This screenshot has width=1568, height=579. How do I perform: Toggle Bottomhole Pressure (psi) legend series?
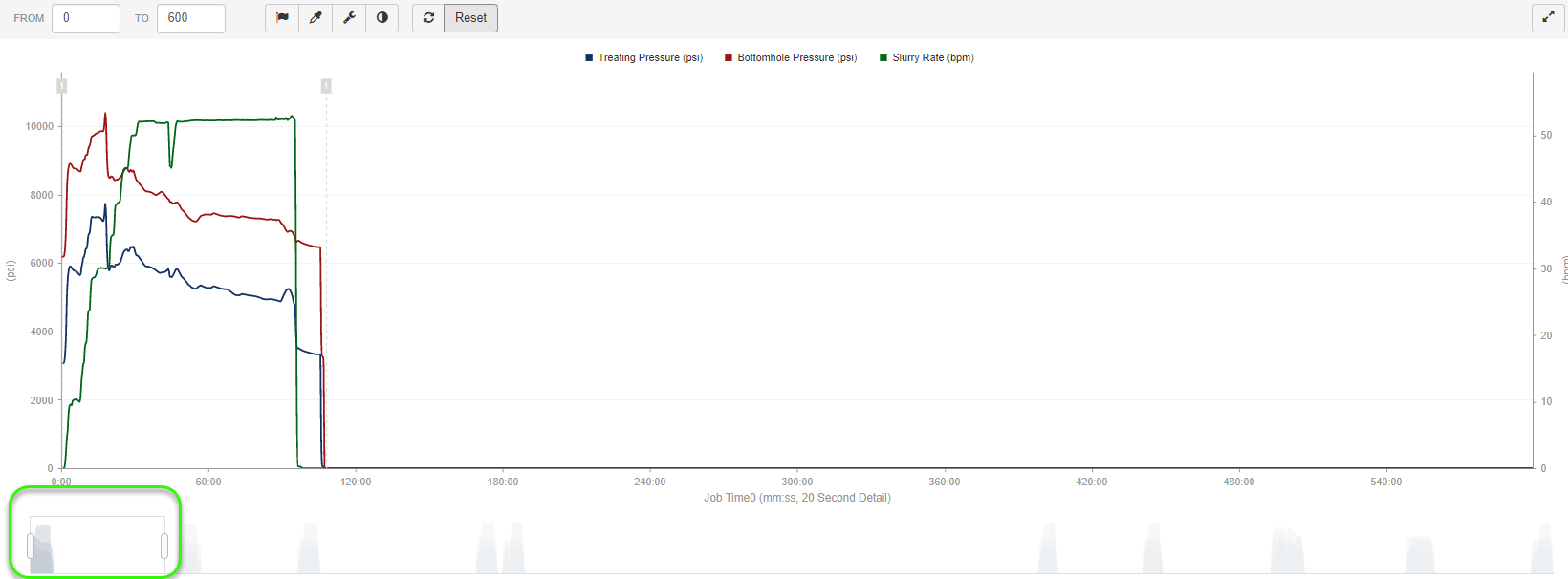pos(791,57)
